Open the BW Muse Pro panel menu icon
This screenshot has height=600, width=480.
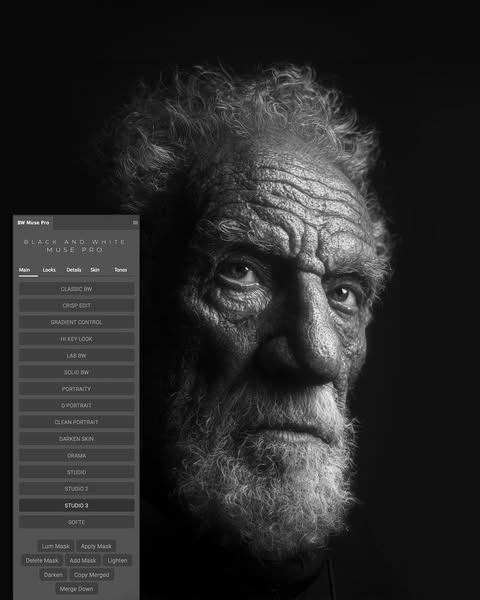(135, 222)
